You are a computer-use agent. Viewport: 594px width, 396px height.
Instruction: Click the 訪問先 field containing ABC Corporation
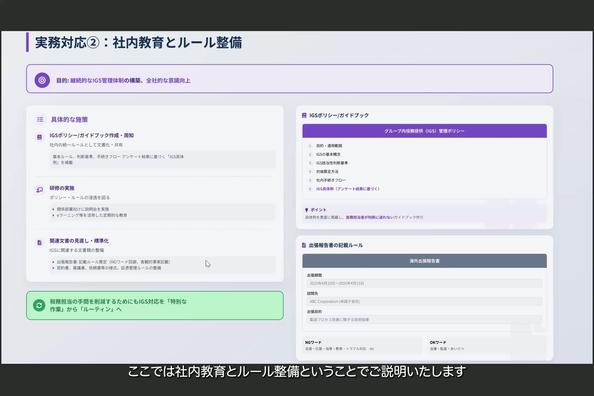pyautogui.click(x=424, y=301)
